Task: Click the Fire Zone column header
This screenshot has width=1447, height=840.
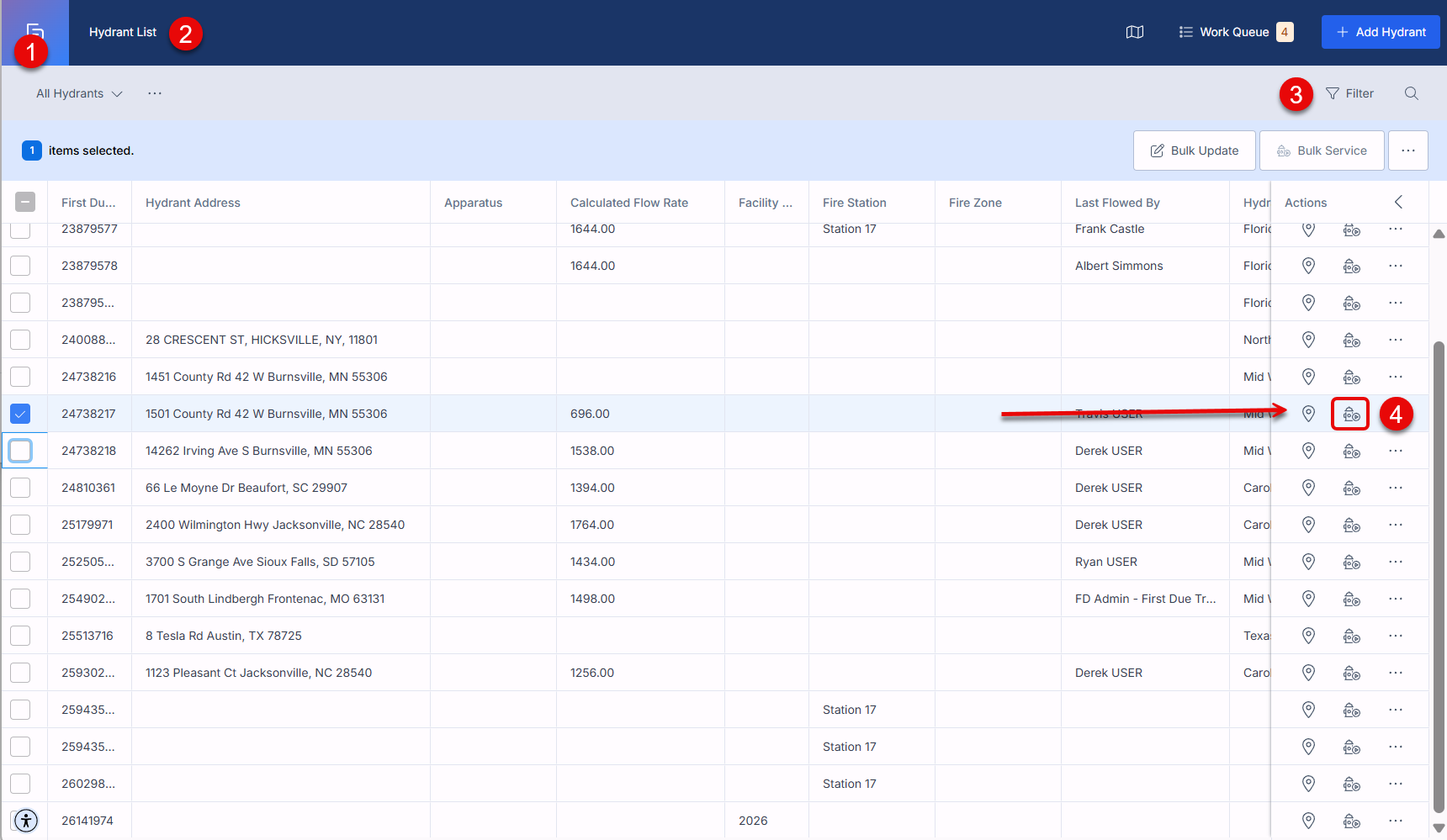Action: coord(975,203)
